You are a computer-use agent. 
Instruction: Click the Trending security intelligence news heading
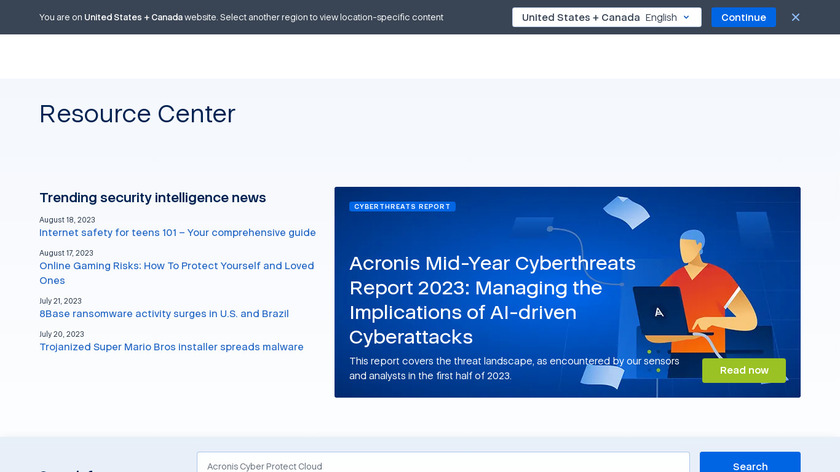pyautogui.click(x=153, y=198)
